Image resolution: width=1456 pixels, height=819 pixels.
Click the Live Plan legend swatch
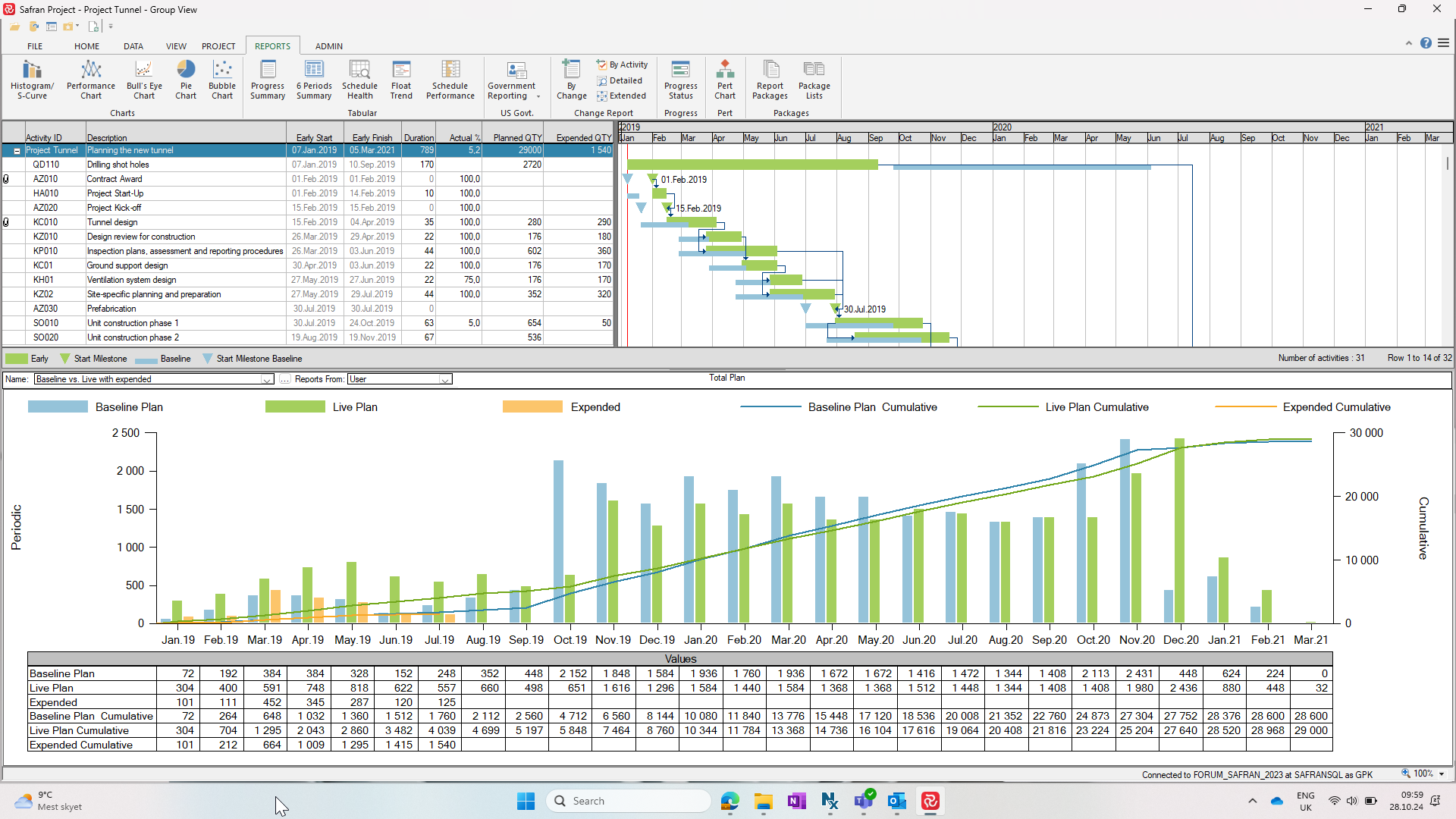tap(295, 407)
